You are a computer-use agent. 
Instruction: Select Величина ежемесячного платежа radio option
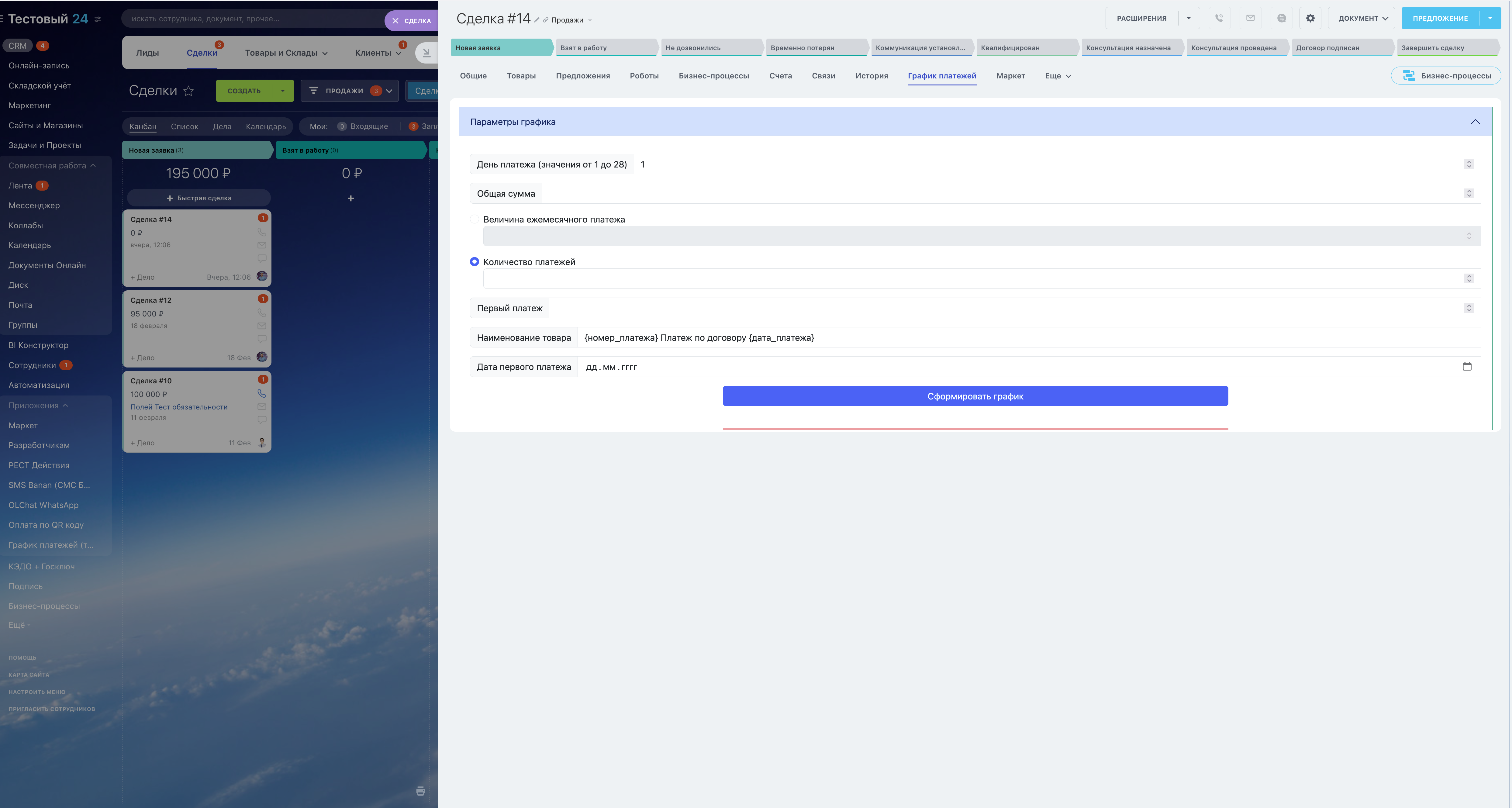(474, 219)
